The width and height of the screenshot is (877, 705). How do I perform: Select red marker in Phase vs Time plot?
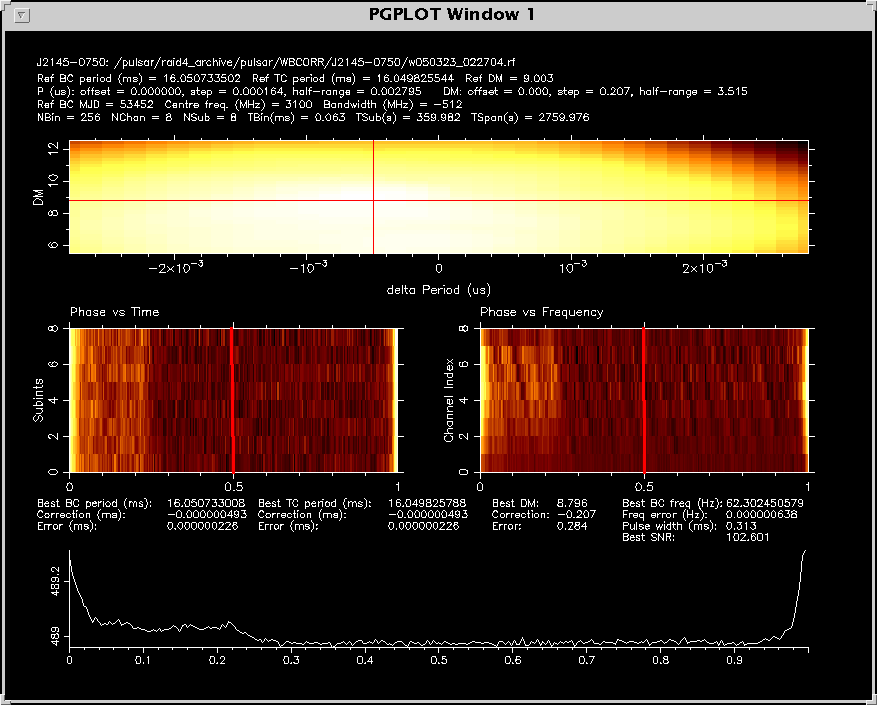pyautogui.click(x=232, y=400)
